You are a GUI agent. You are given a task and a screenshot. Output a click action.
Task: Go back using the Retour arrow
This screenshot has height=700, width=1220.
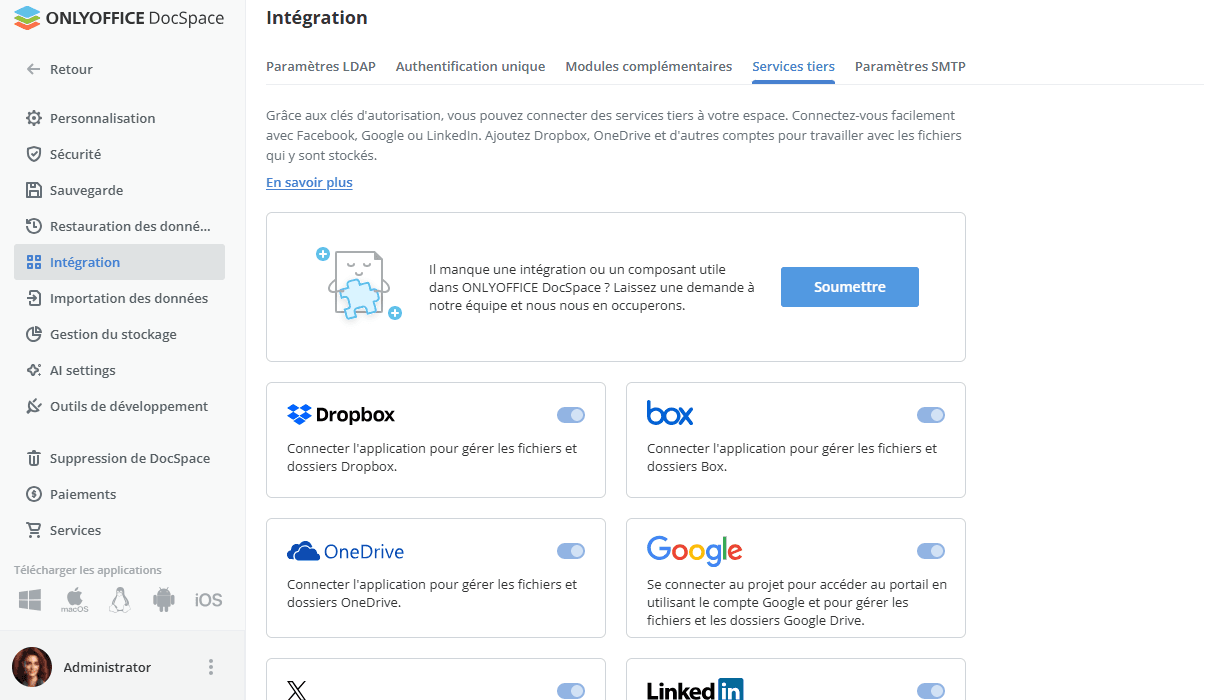coord(34,69)
